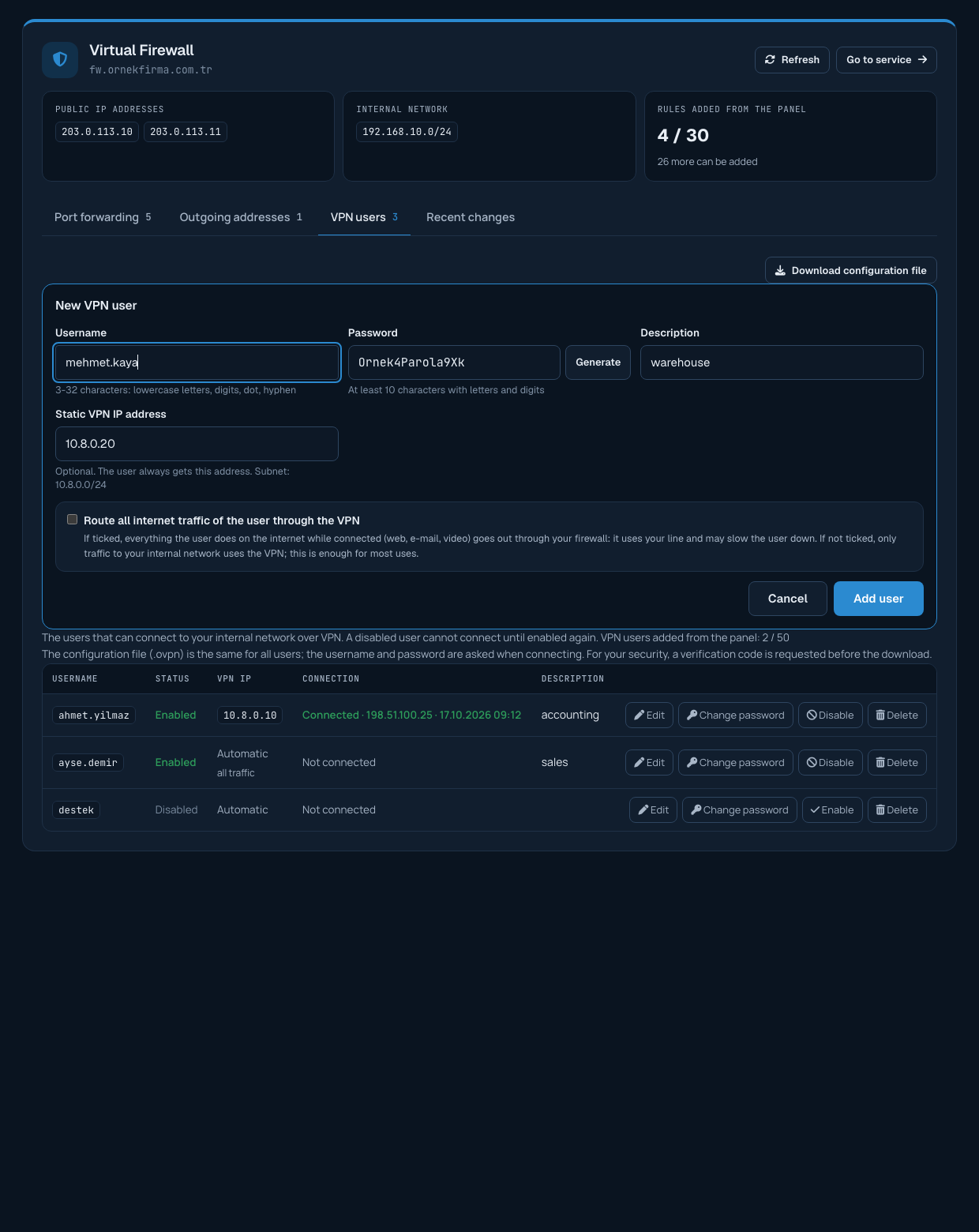Switch to Port forwarding tab
Viewport: 979px width, 1232px height.
(x=103, y=217)
